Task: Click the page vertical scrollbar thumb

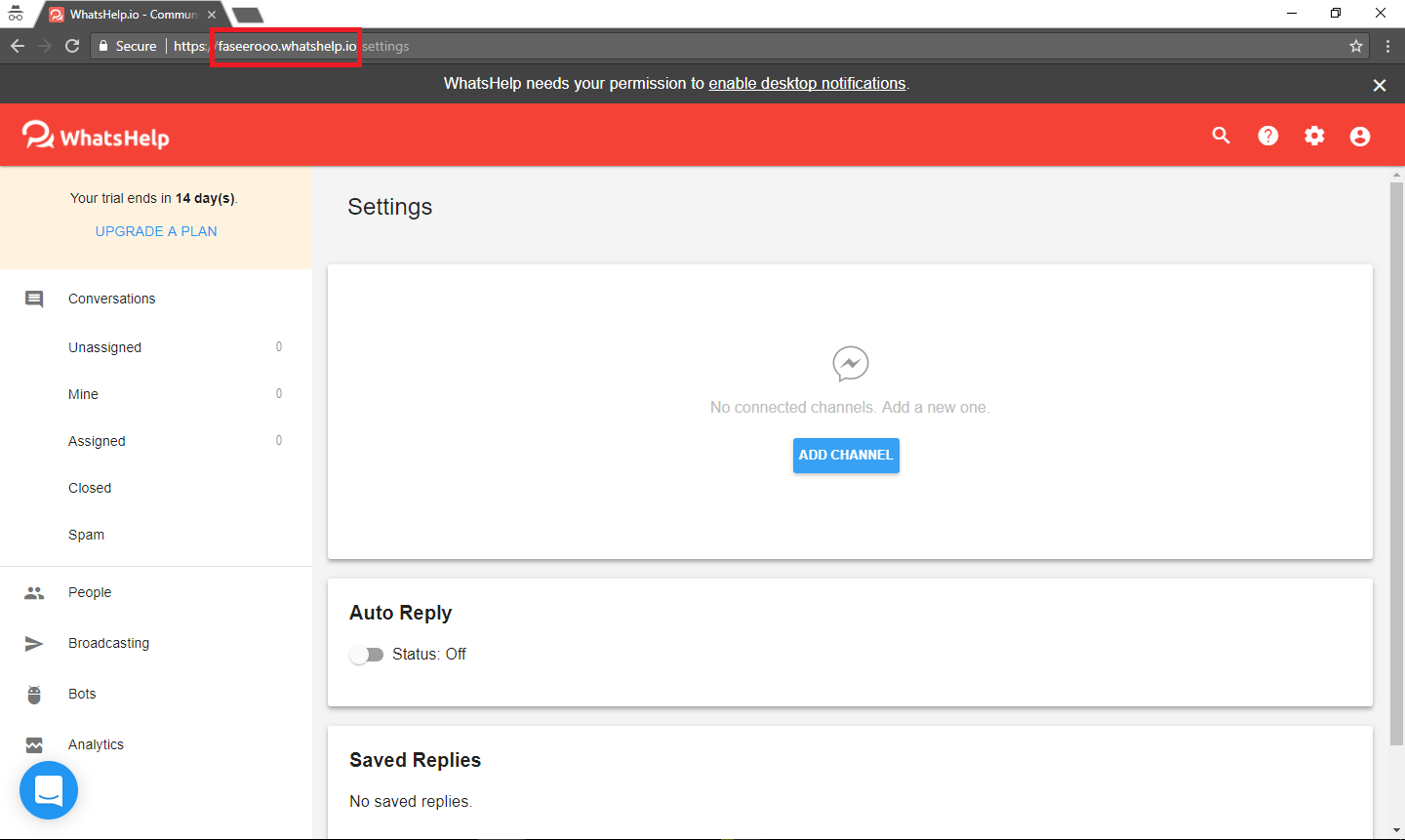Action: tap(1396, 463)
